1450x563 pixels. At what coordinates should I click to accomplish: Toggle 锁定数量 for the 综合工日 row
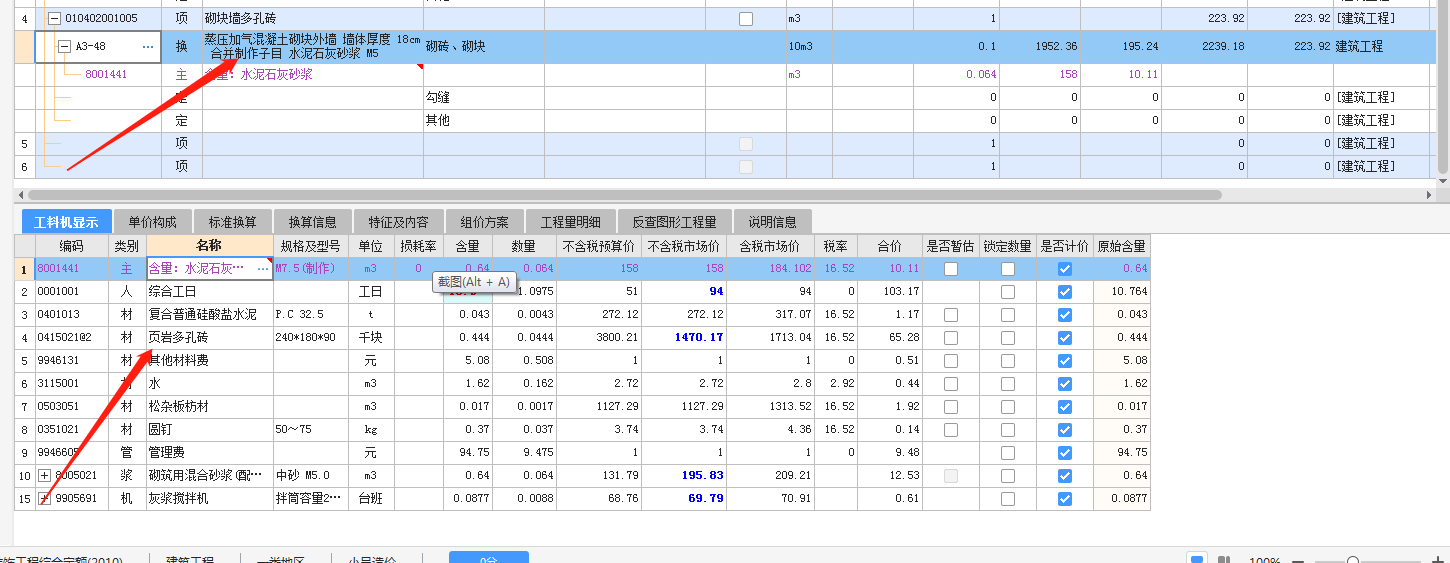1008,292
